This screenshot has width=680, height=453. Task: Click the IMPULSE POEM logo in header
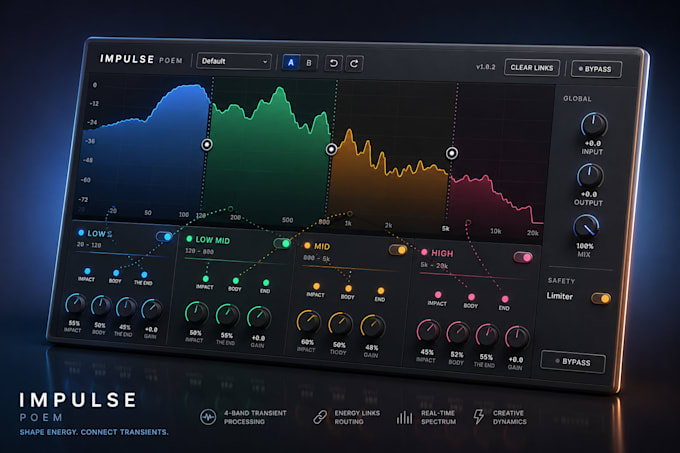pyautogui.click(x=141, y=59)
